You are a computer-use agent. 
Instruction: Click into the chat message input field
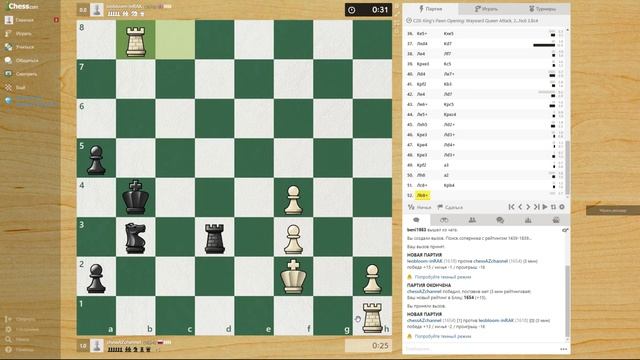tap(481, 349)
